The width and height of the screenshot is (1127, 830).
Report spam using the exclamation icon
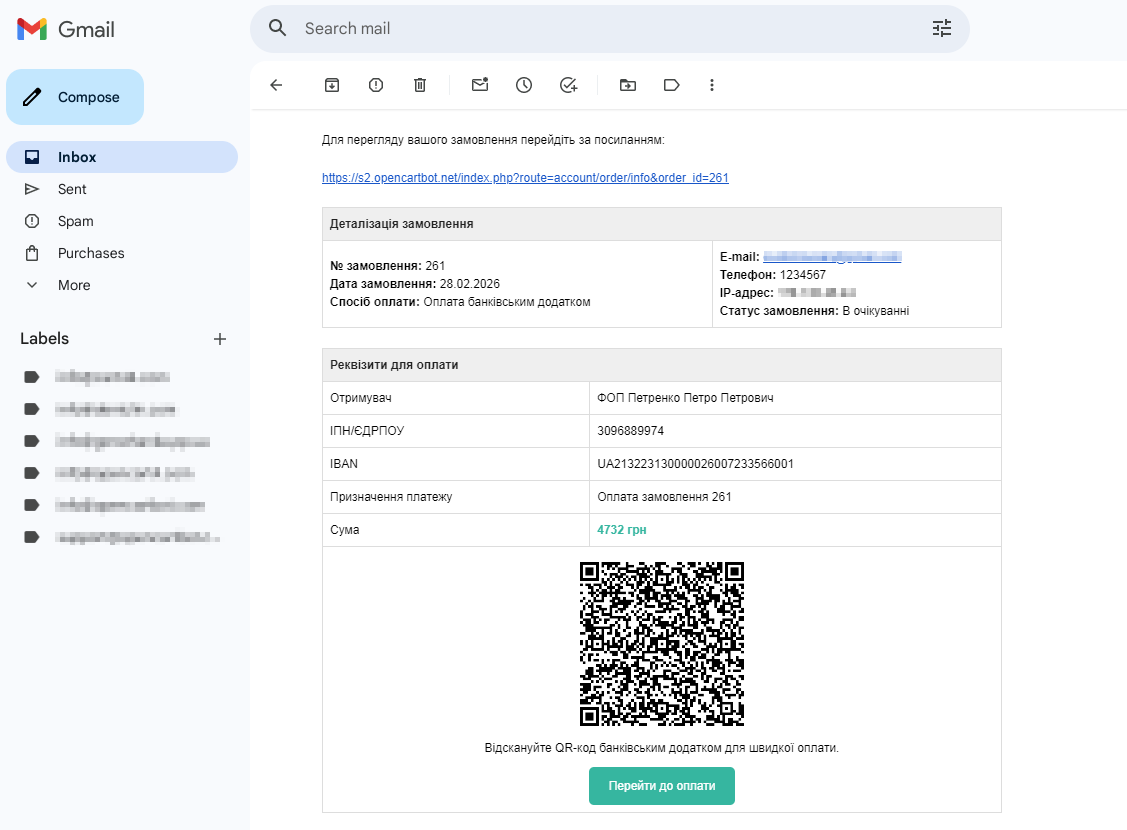pyautogui.click(x=376, y=85)
